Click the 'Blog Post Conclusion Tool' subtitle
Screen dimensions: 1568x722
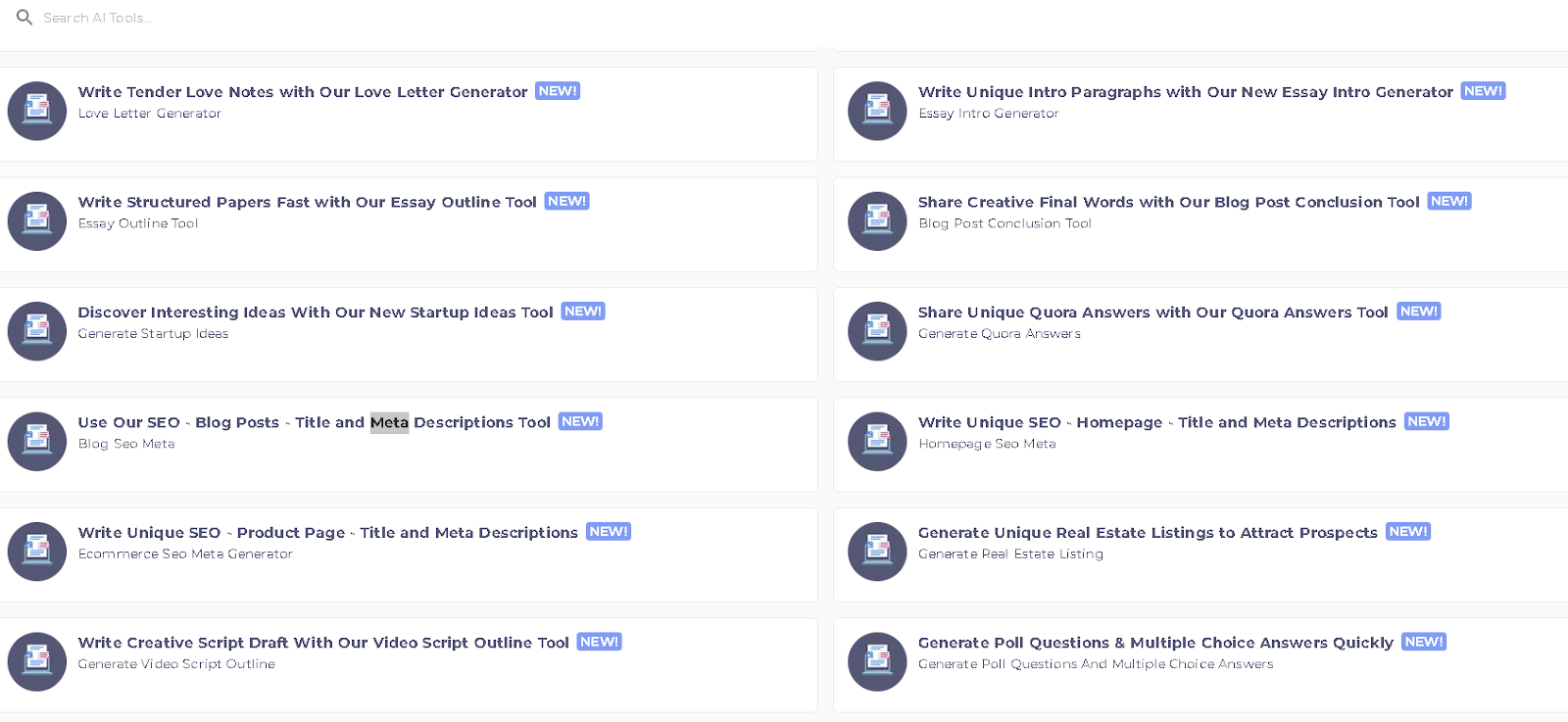click(x=1004, y=223)
